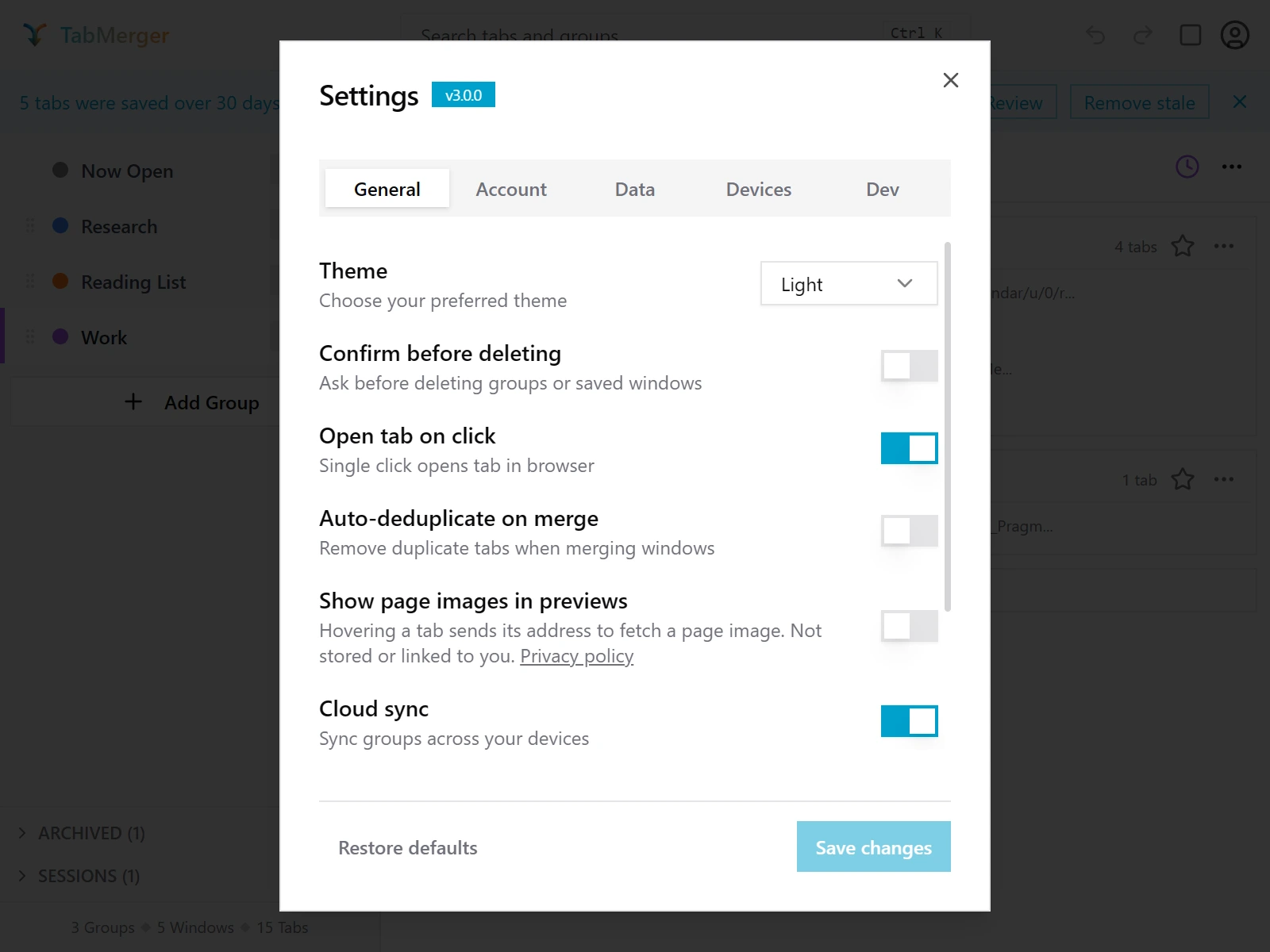
Task: Click the undo arrow in the header
Action: pos(1095,35)
